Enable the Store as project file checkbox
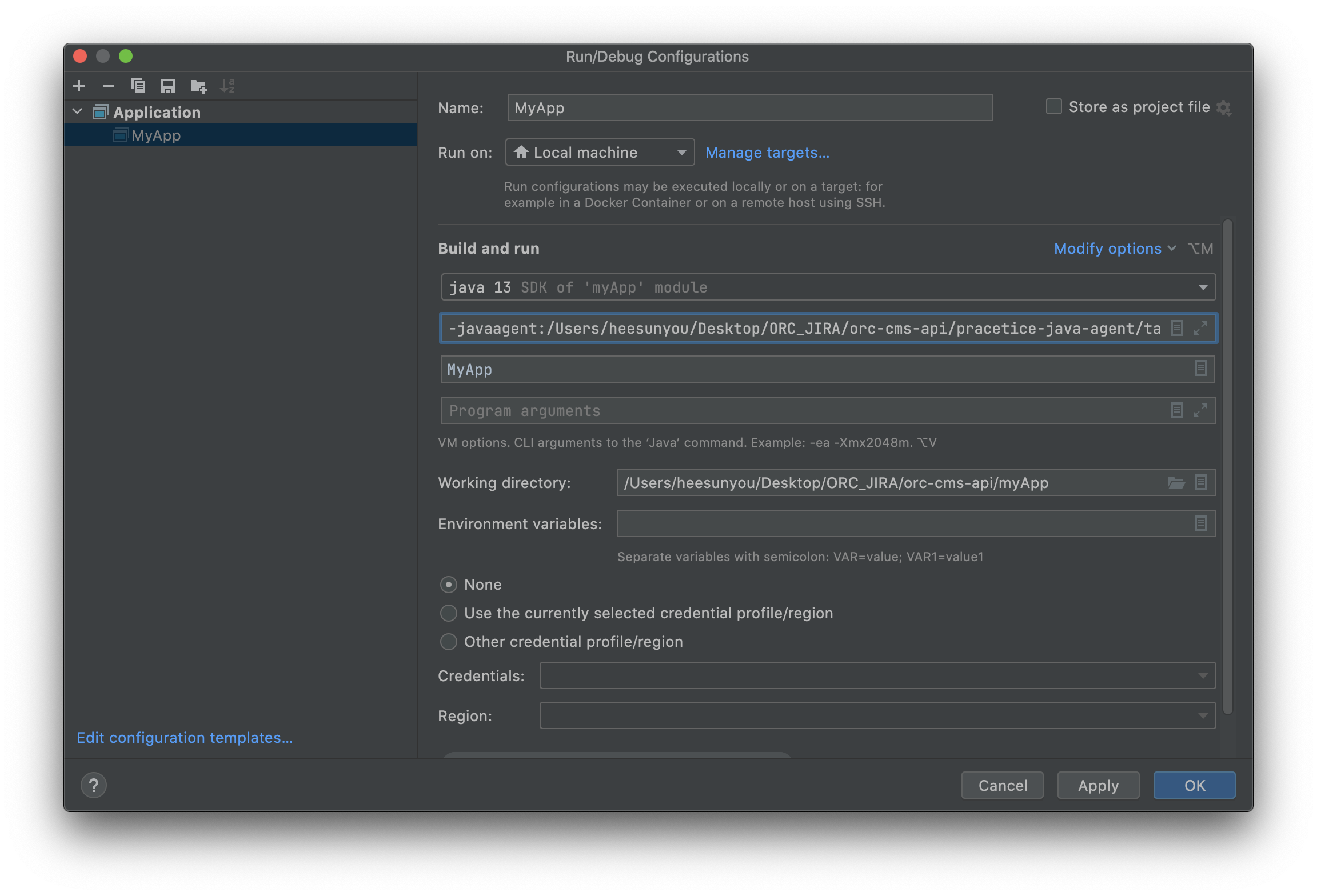Viewport: 1317px width, 896px height. (1053, 107)
